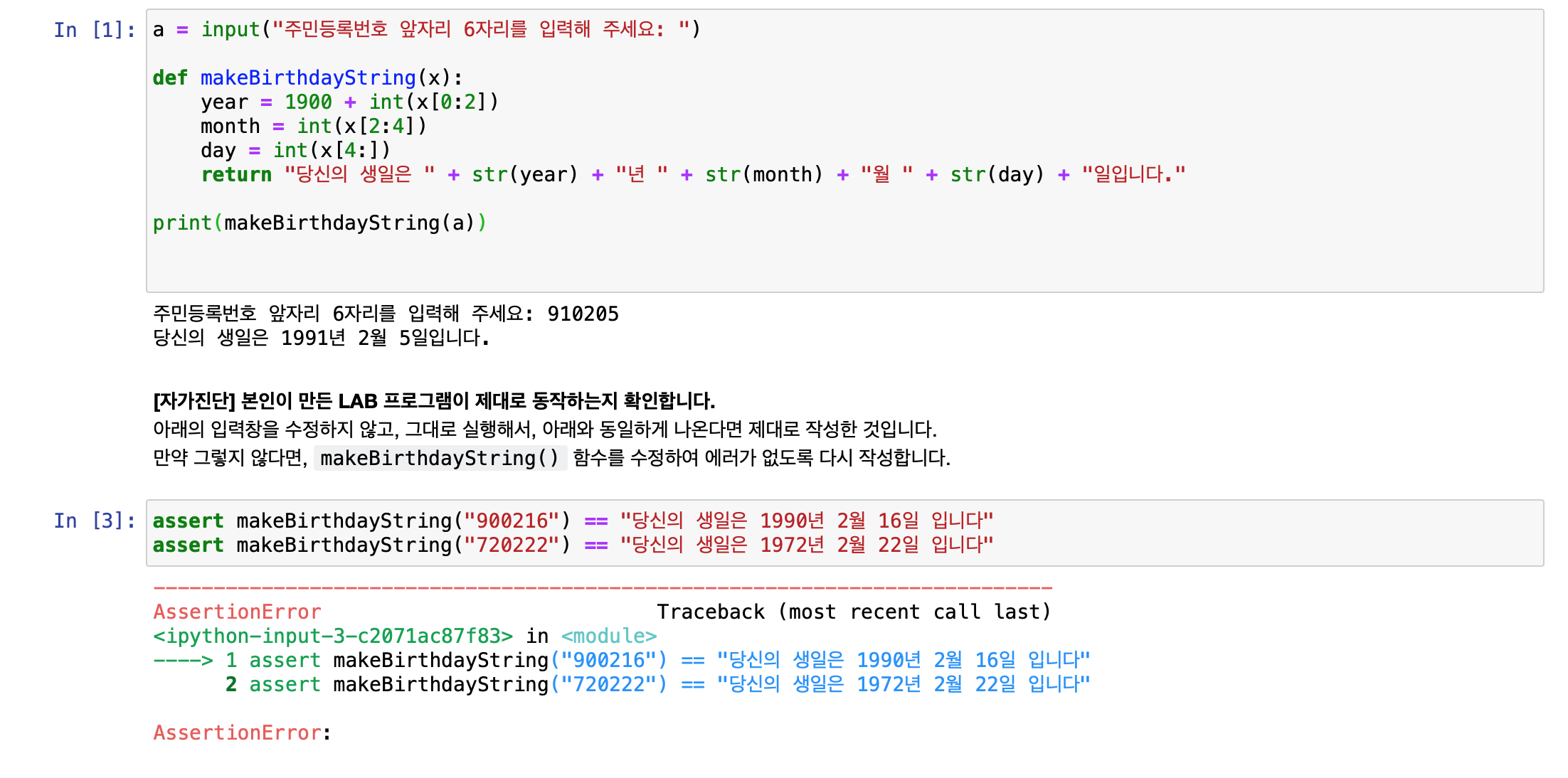Click traceback arrow line 1 assert statement
This screenshot has height=778, width=1568.
622,661
